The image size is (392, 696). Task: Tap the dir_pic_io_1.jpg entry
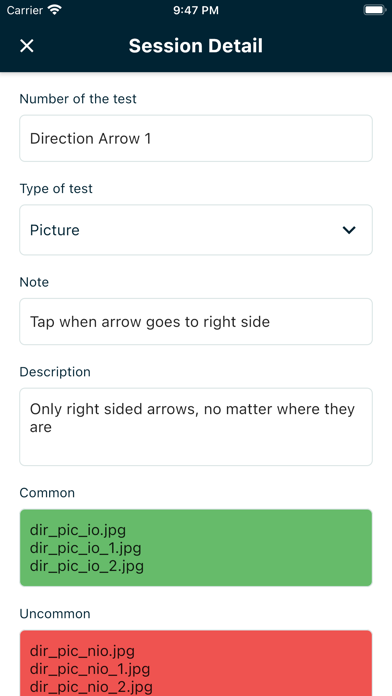tap(86, 548)
